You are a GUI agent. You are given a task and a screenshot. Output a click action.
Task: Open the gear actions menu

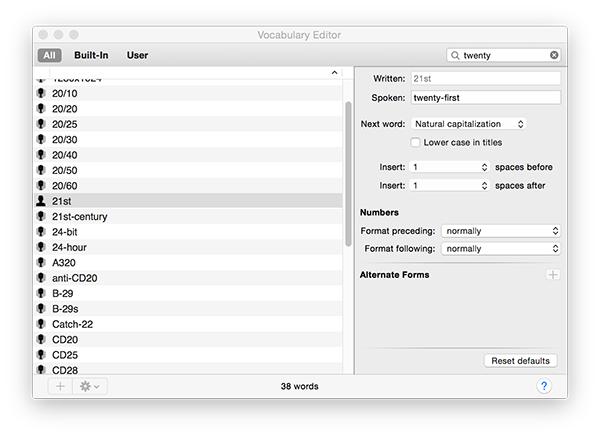tap(90, 386)
